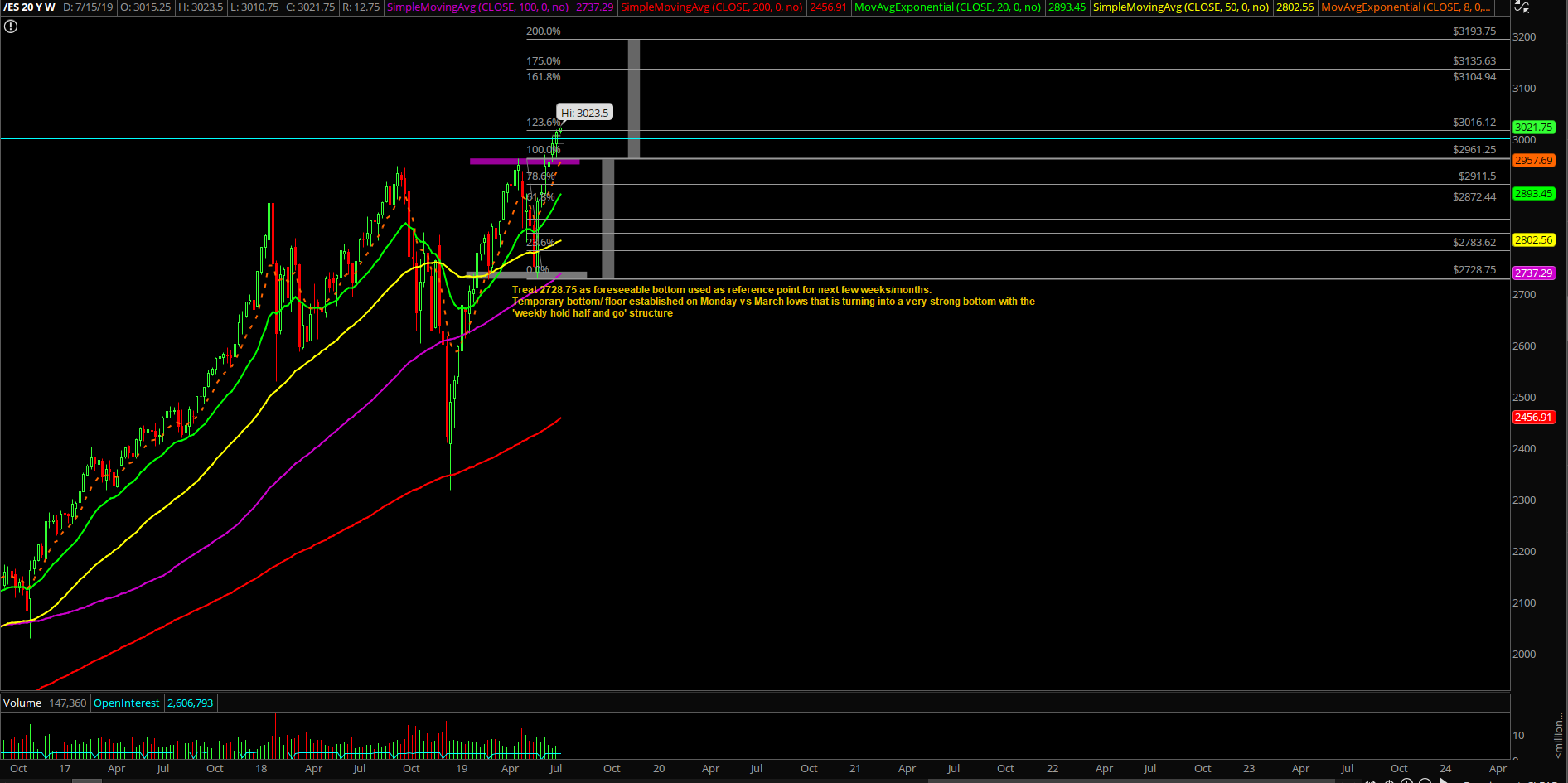Click the $2872.44 Fibonacci price label
1568x783 pixels.
click(x=1474, y=197)
